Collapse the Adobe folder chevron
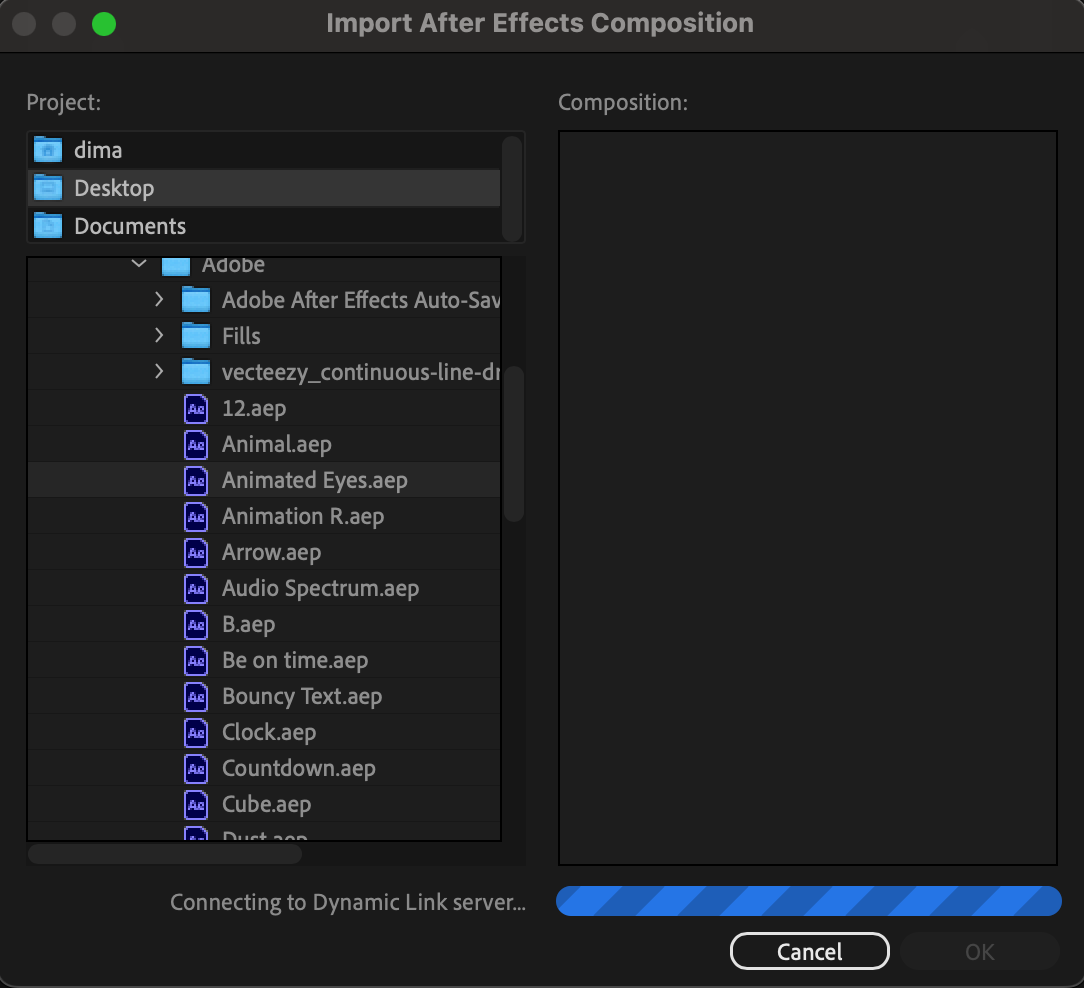 point(139,263)
